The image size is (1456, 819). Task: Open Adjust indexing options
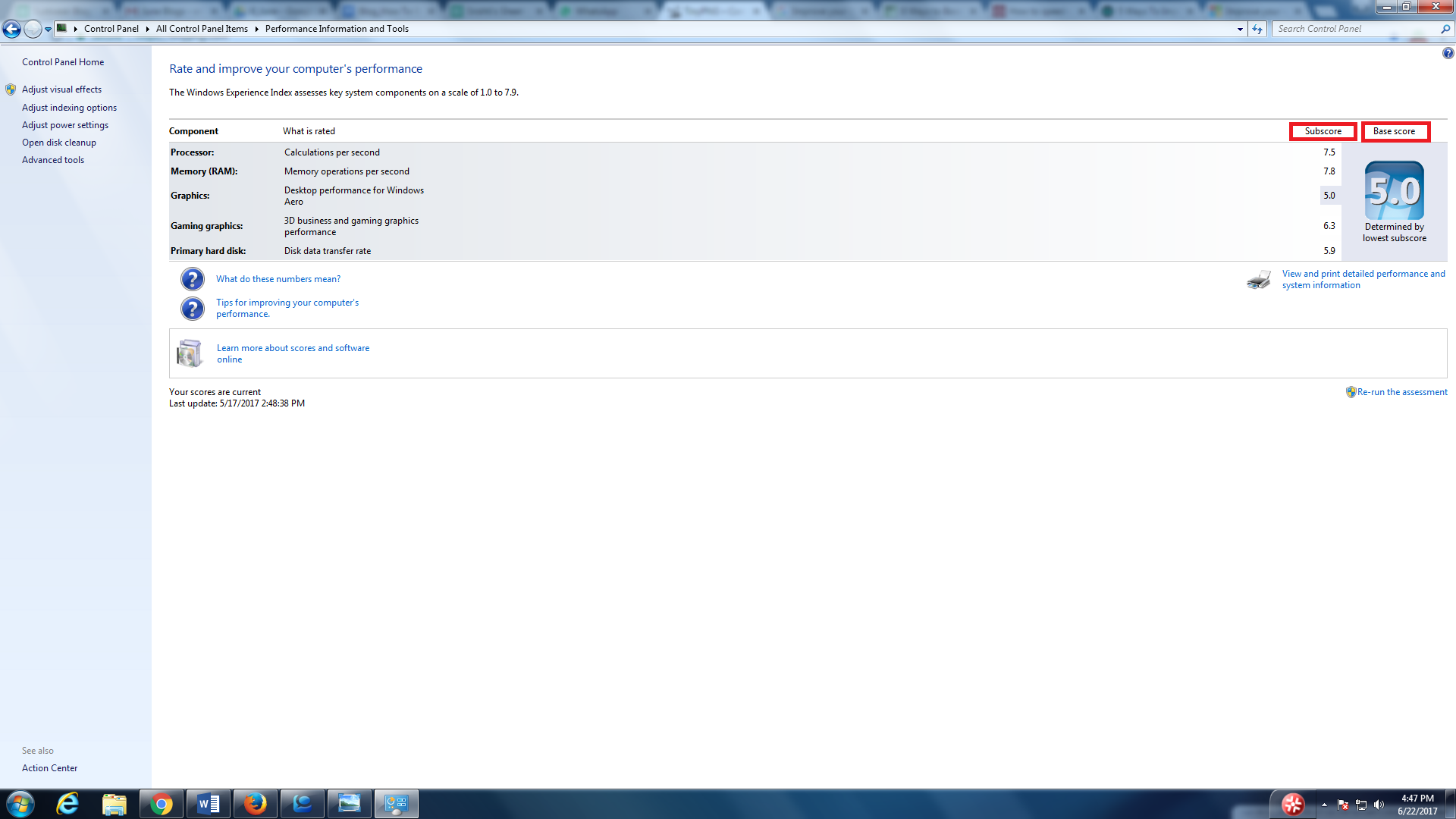(68, 107)
